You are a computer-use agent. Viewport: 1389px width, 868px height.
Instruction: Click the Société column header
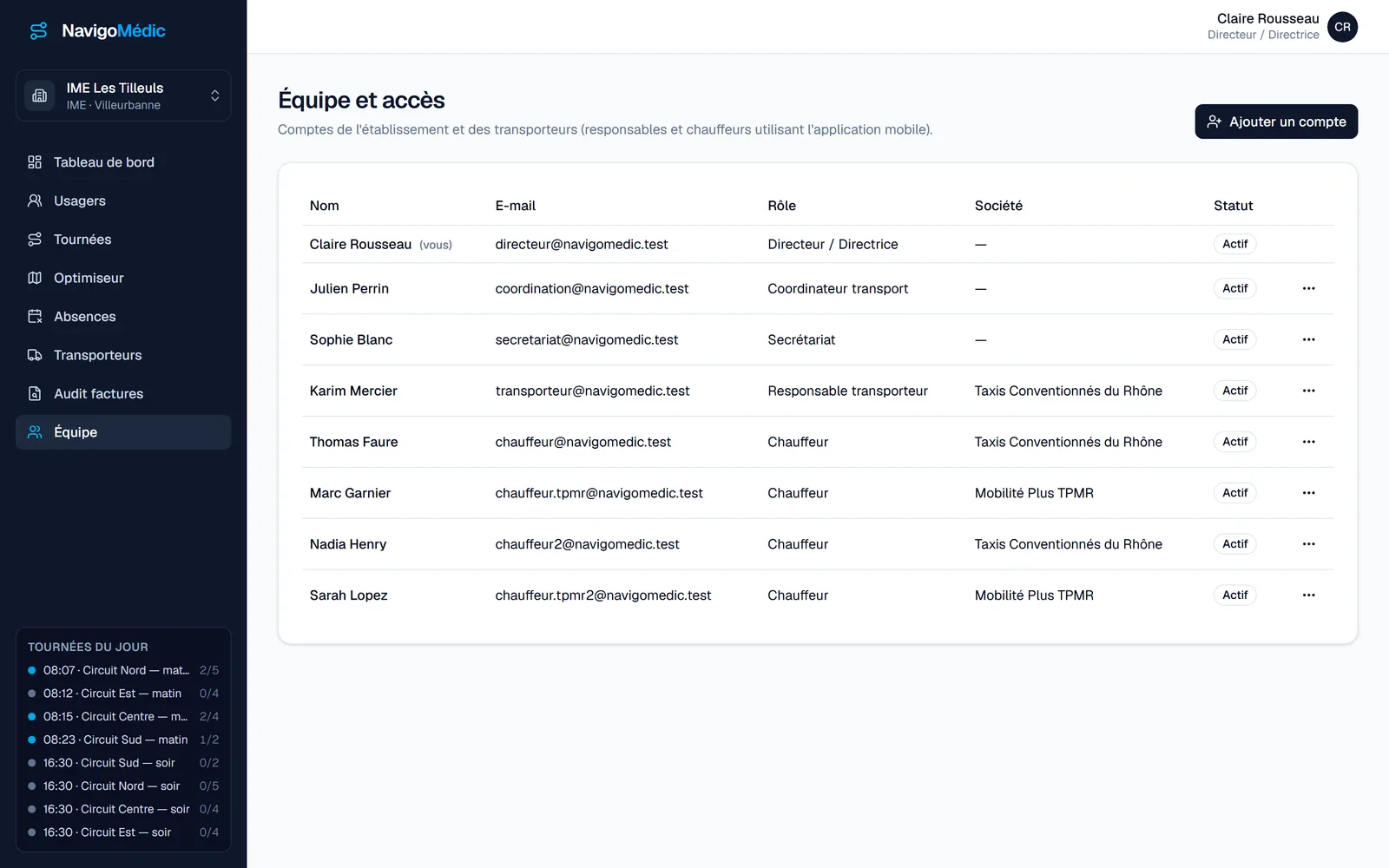(x=998, y=206)
